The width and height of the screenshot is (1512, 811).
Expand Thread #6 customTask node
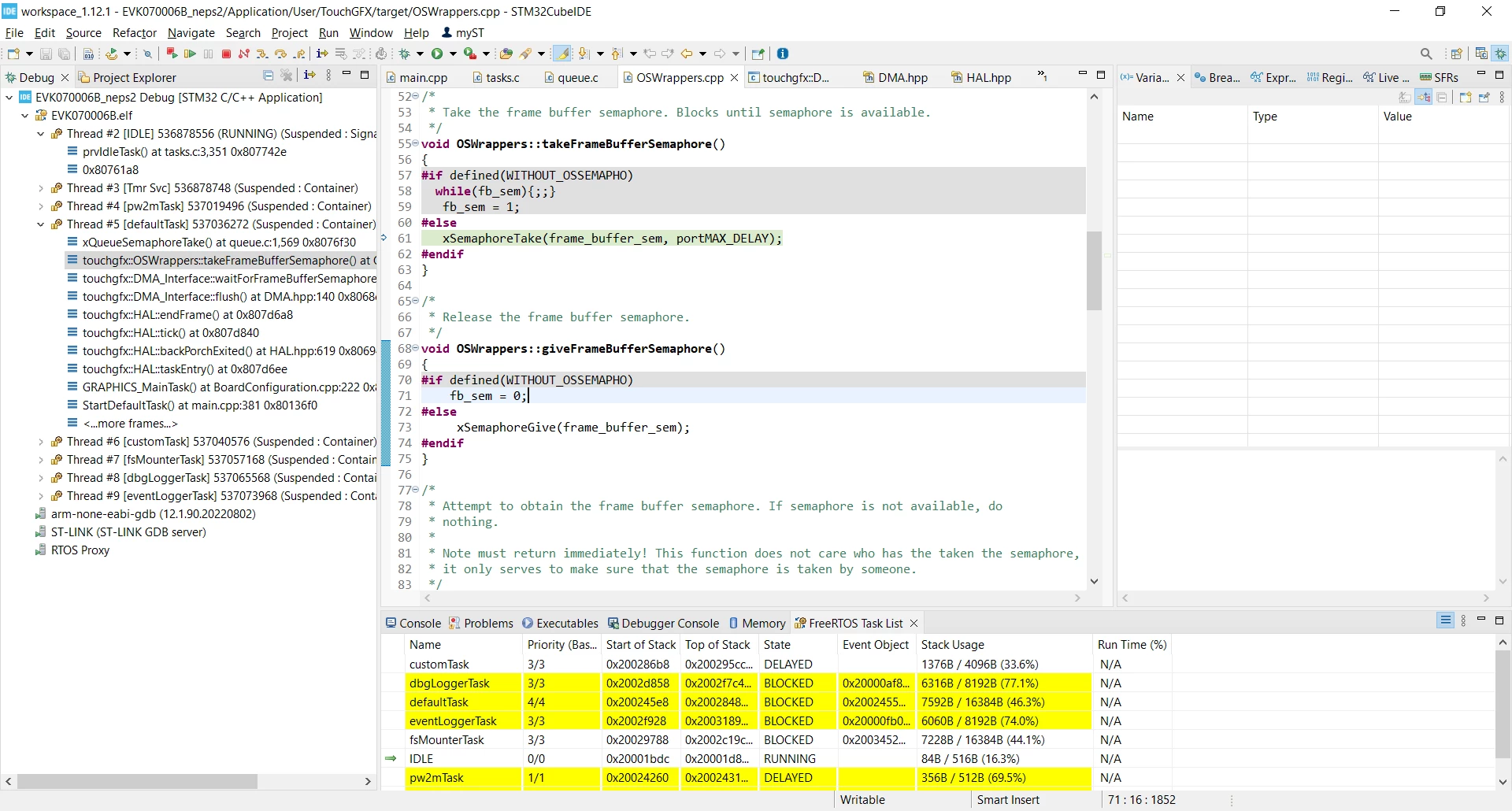pyautogui.click(x=41, y=442)
